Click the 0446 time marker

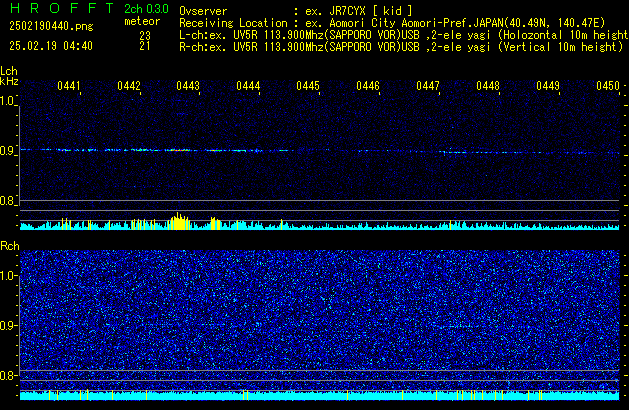point(368,86)
